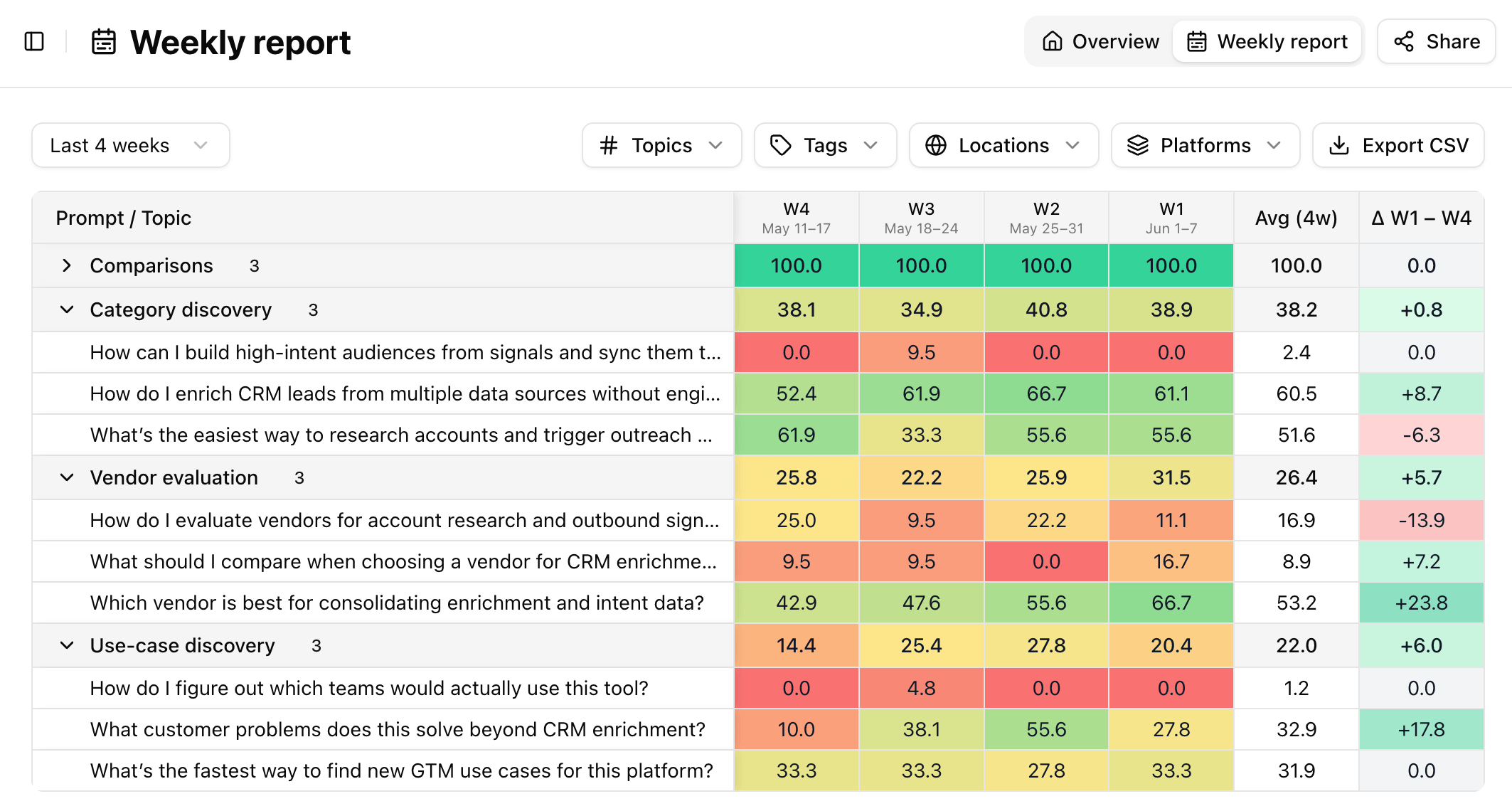Click the calendar icon in Weekly report tab
Viewport: 1512px width, 811px height.
(1197, 41)
